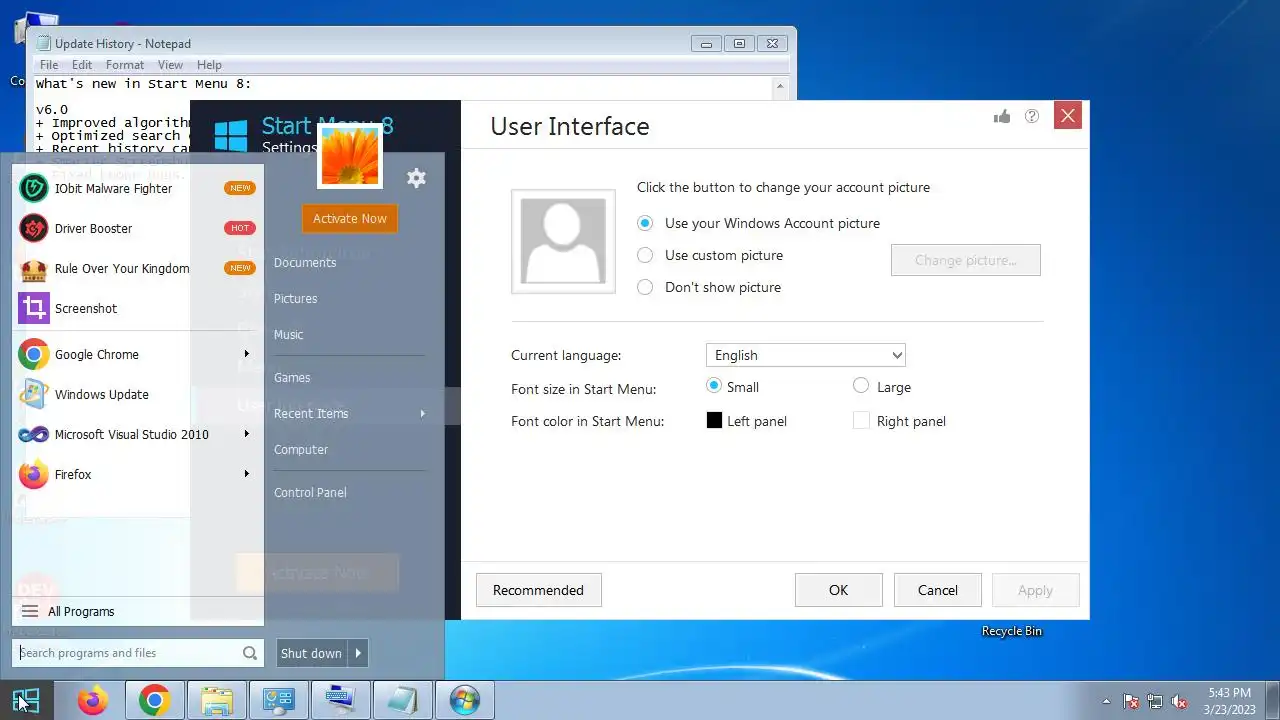Launch Driver Booster from the start list
Image resolution: width=1280 pixels, height=720 pixels.
[x=138, y=228]
